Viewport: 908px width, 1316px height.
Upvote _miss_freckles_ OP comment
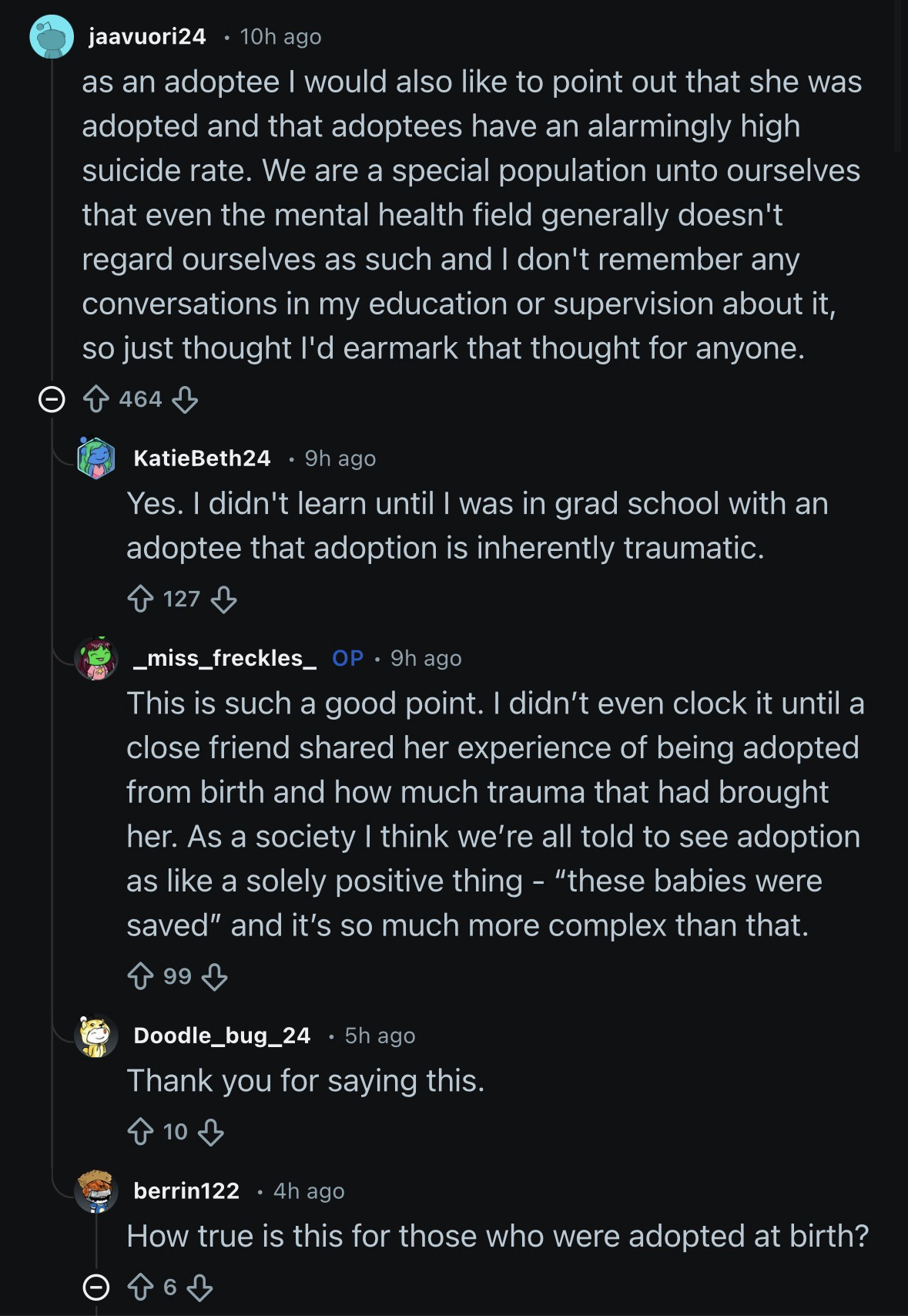pyautogui.click(x=140, y=976)
